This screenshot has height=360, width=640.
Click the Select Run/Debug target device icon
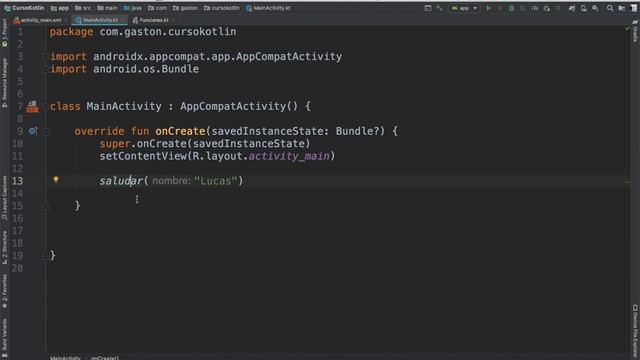(x=427, y=8)
